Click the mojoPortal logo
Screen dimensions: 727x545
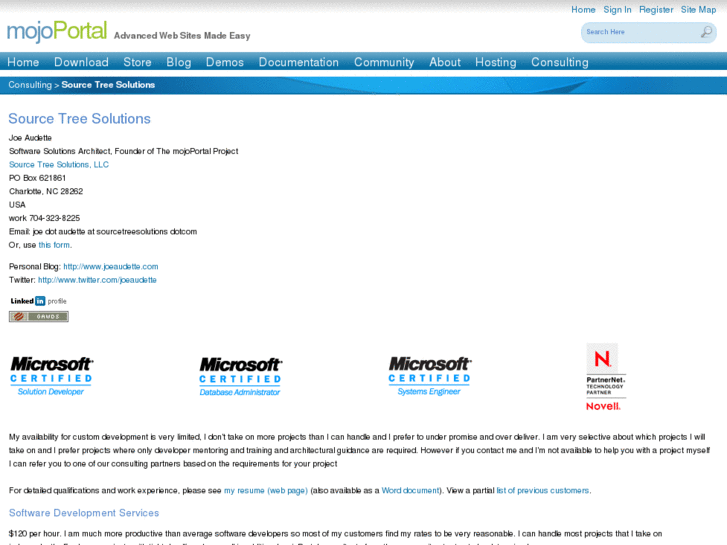tap(57, 32)
